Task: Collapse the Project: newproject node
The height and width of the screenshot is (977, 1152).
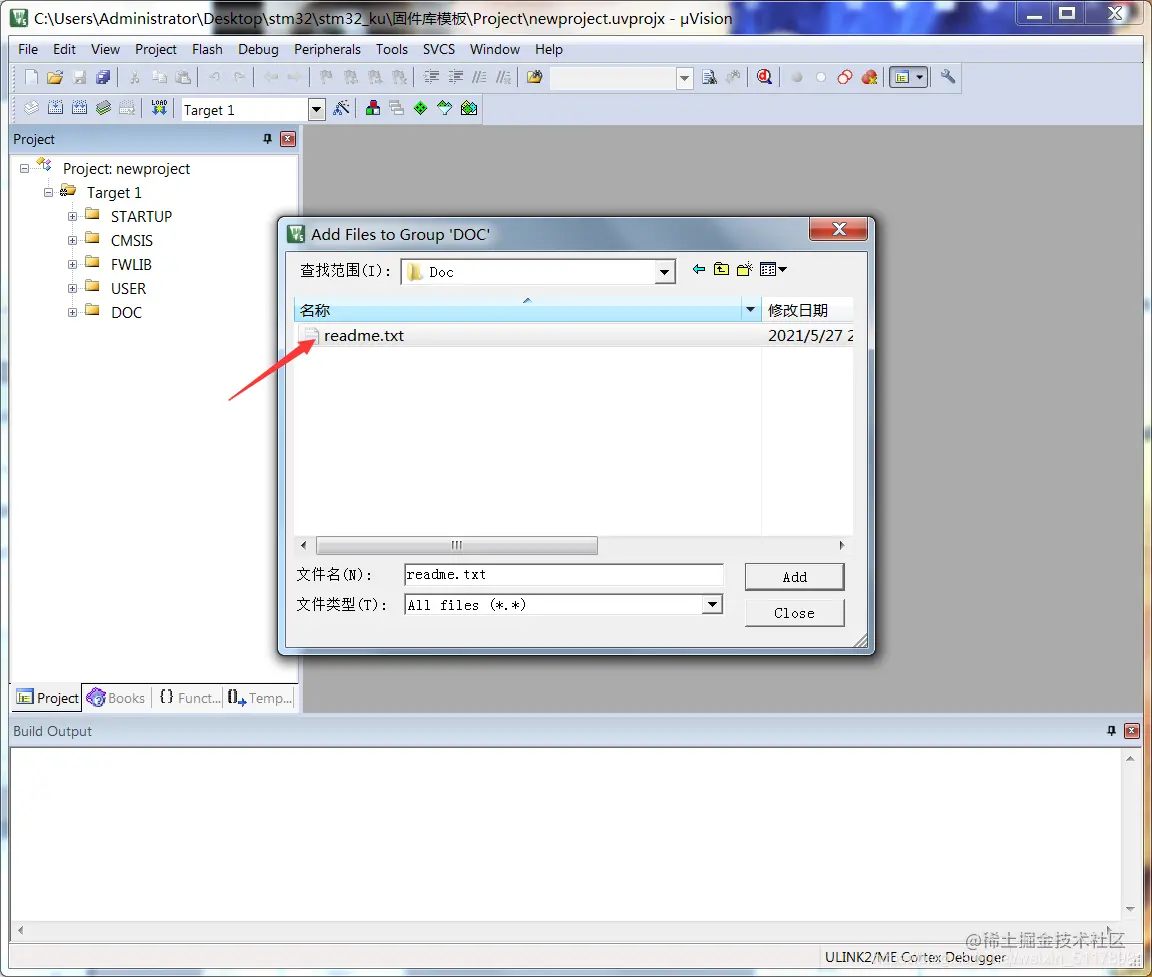Action: pyautogui.click(x=24, y=168)
